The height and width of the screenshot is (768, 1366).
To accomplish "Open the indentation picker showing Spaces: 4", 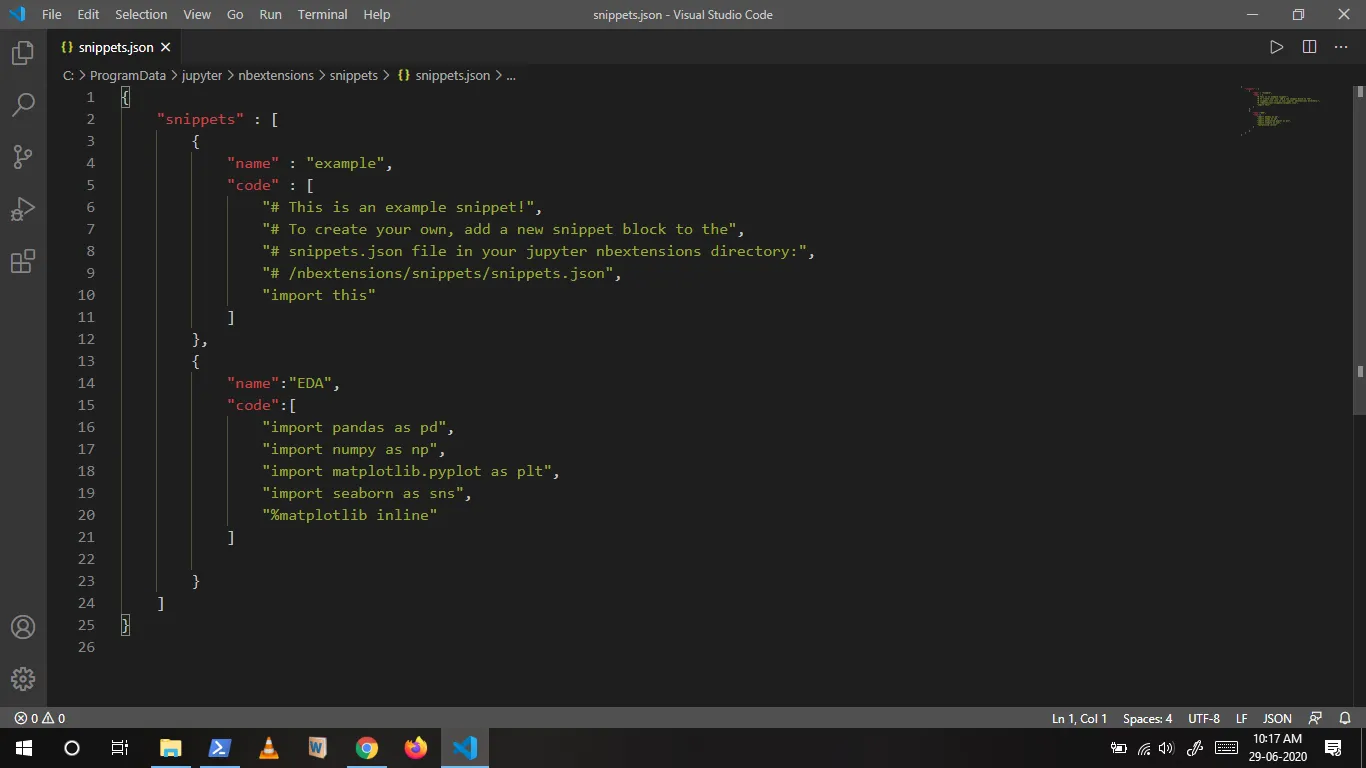I will [x=1147, y=718].
